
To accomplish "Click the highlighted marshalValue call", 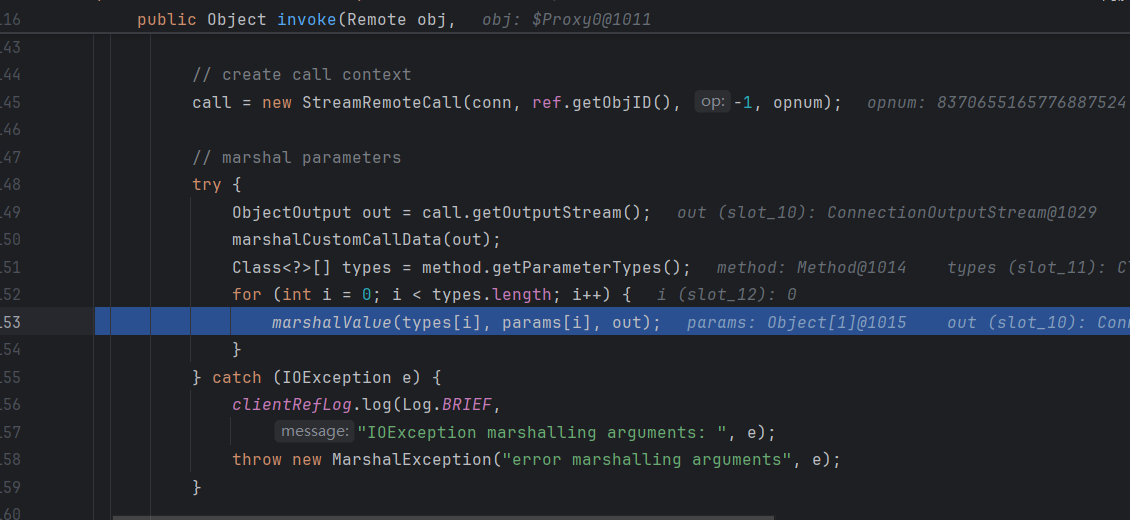I will pos(331,322).
